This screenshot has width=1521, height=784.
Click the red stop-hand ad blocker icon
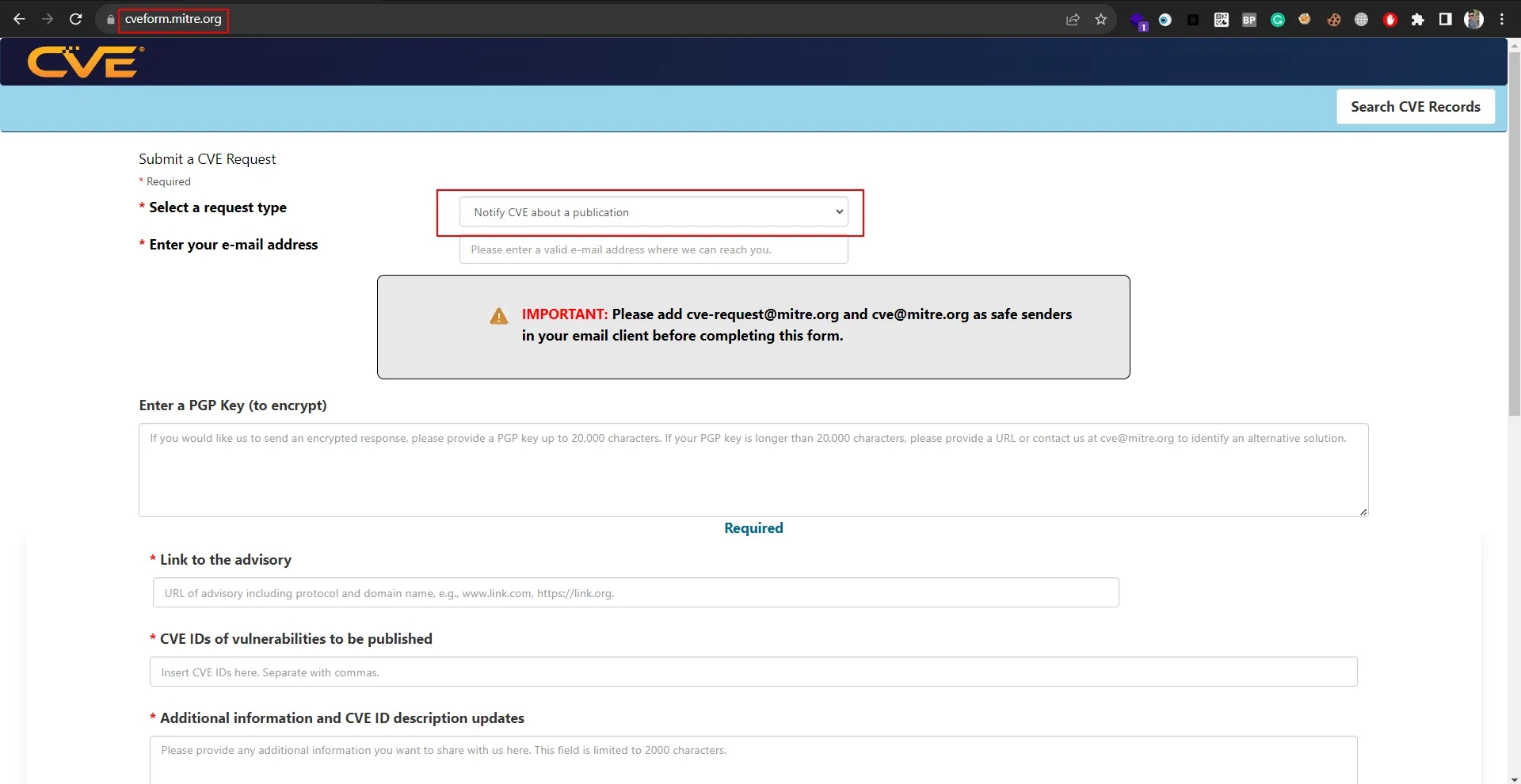click(x=1389, y=20)
